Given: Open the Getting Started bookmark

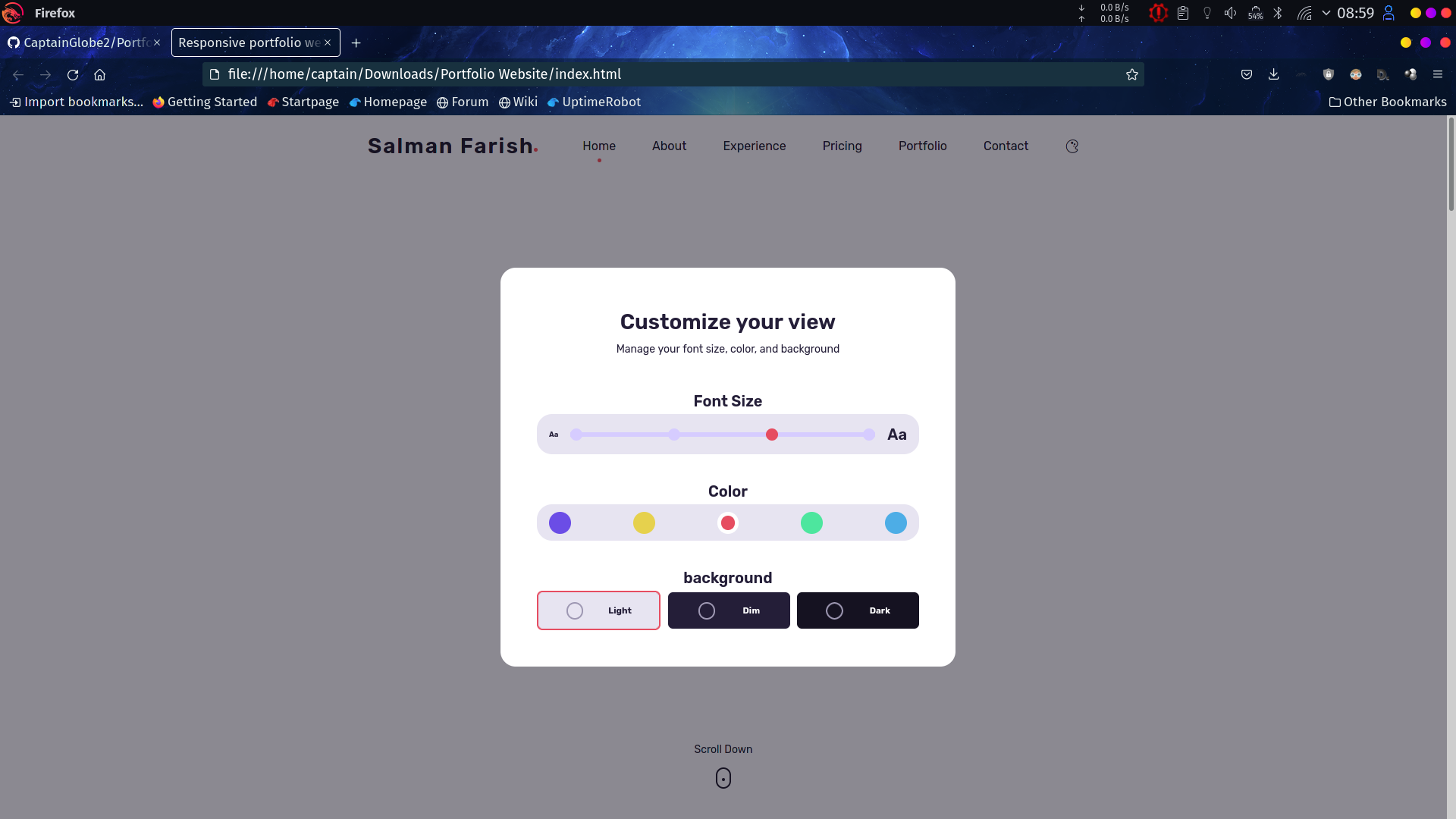Looking at the screenshot, I should tap(205, 102).
